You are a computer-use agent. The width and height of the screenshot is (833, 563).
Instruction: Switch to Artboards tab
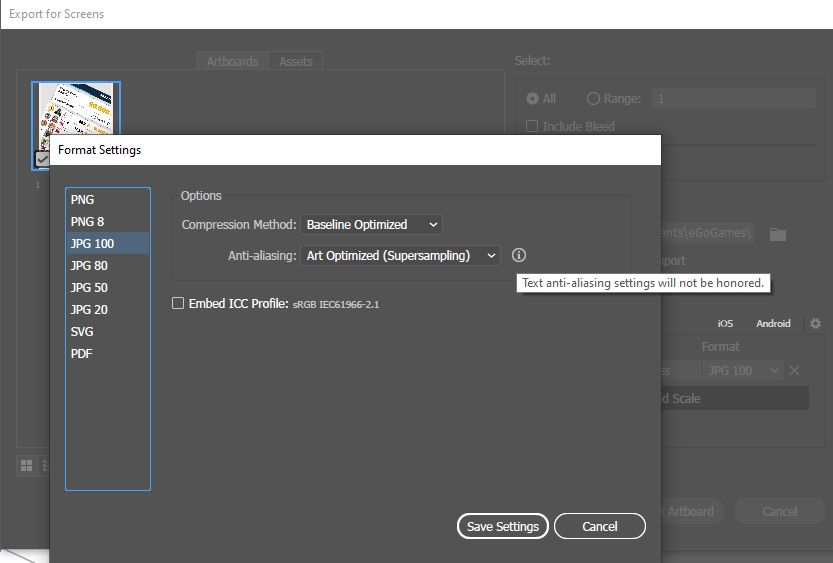pos(233,61)
